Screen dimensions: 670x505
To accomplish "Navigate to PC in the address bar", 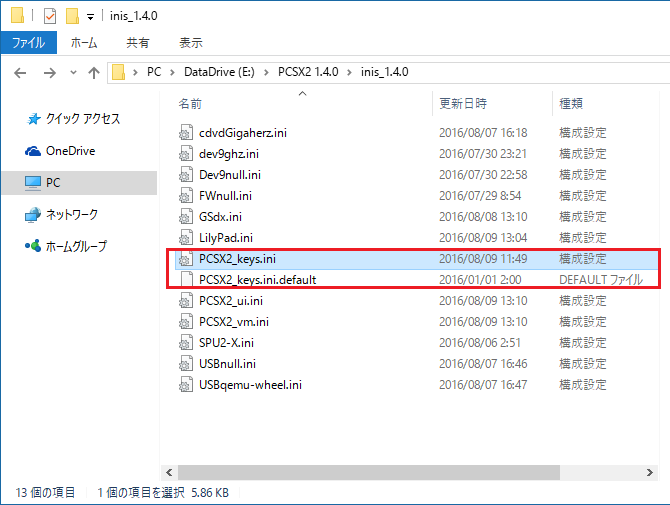I will (154, 72).
